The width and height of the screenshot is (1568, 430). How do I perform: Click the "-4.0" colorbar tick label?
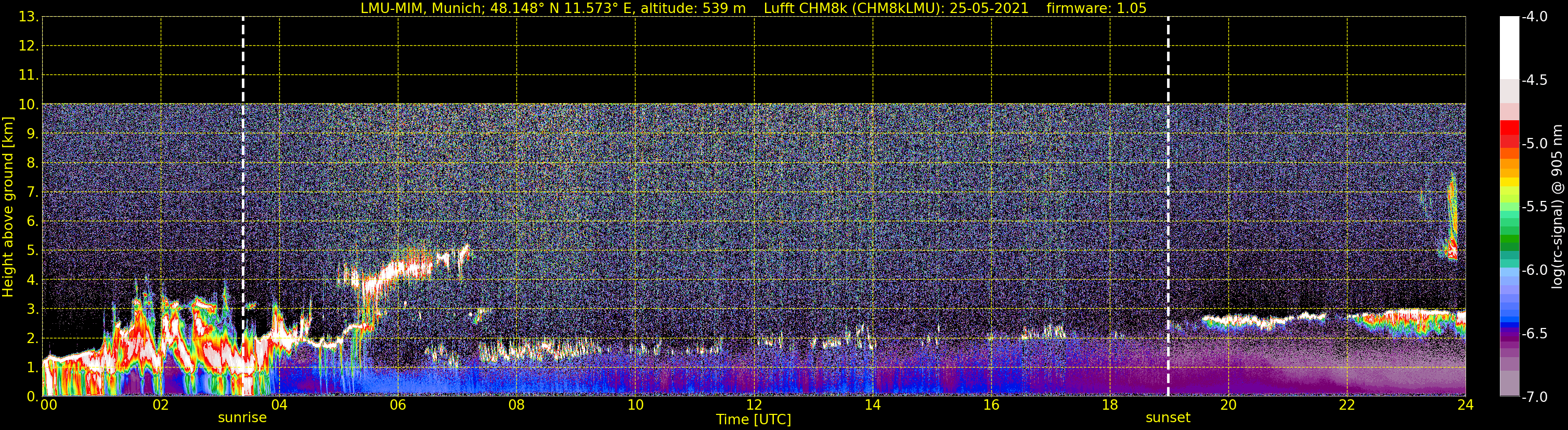(1535, 17)
